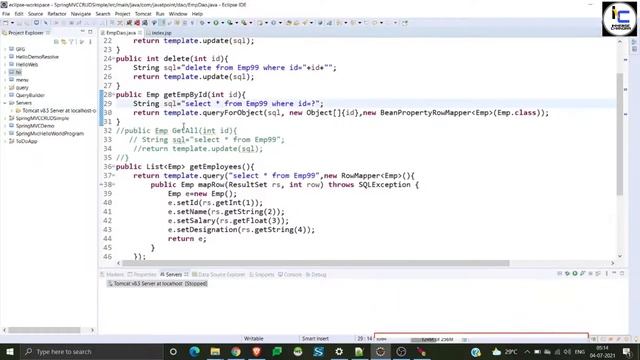Click the taskbar search box
This screenshot has height=360, width=640.
click(x=91, y=351)
